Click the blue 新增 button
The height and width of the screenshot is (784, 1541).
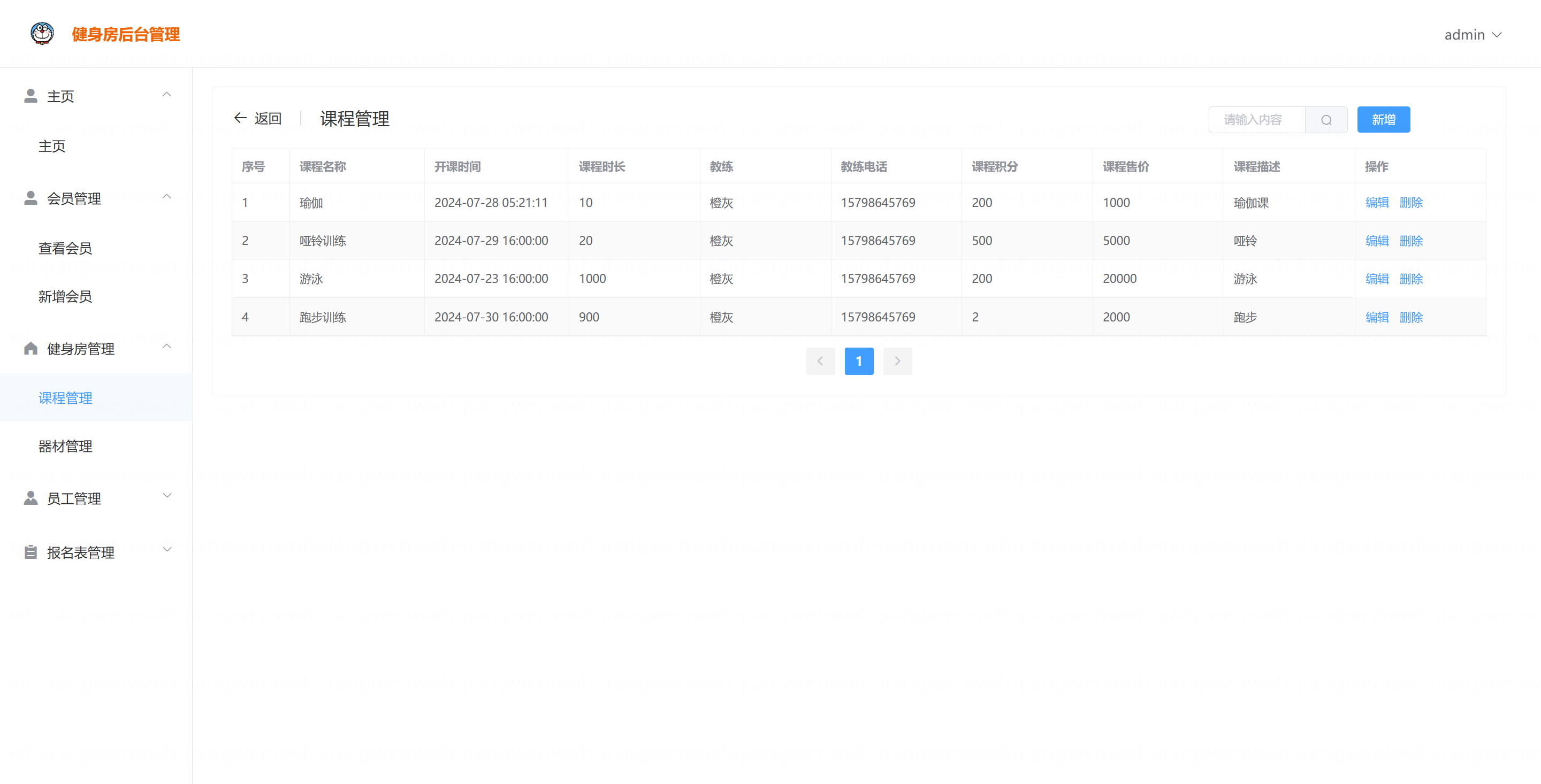coord(1383,120)
